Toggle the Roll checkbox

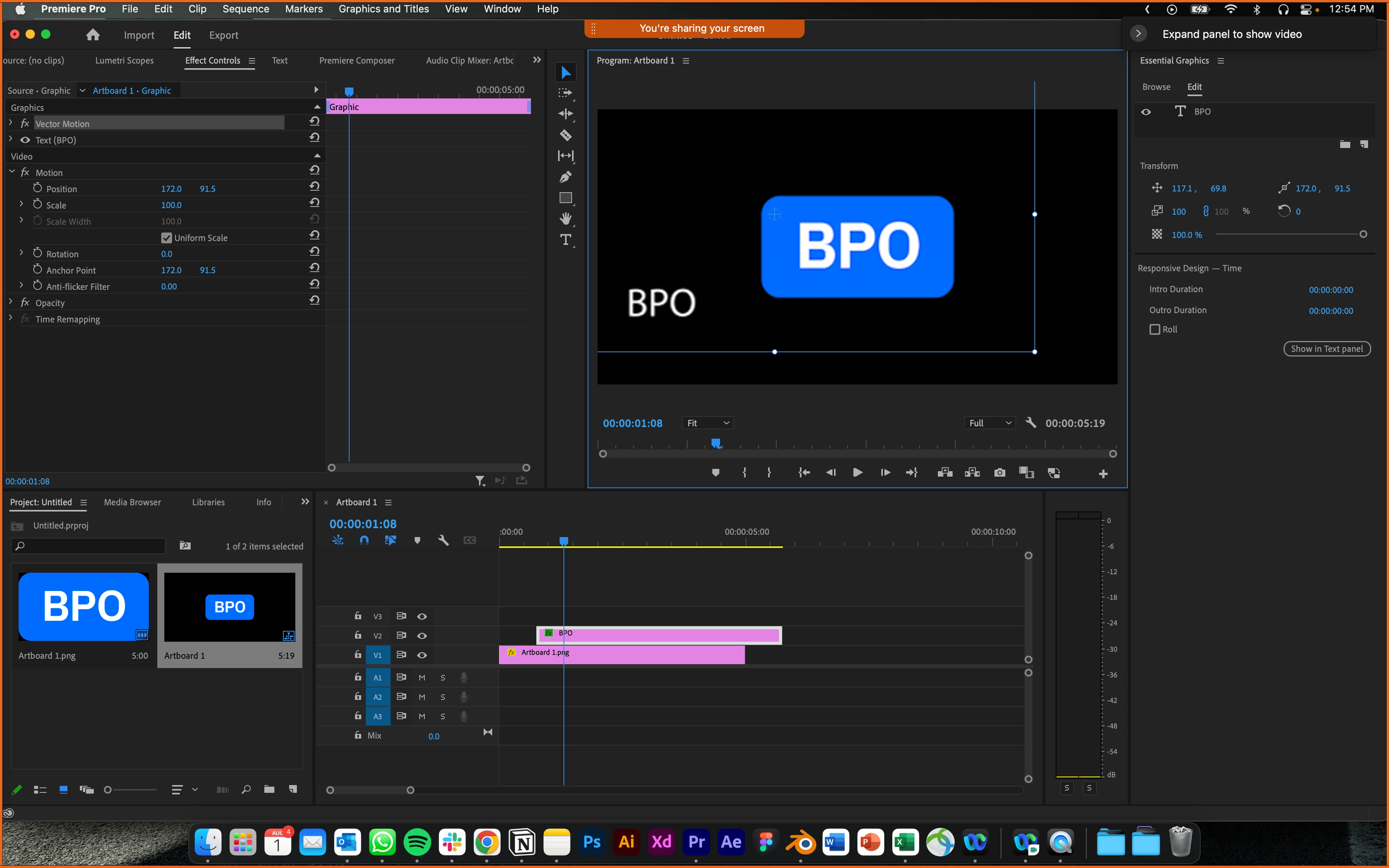[1154, 329]
